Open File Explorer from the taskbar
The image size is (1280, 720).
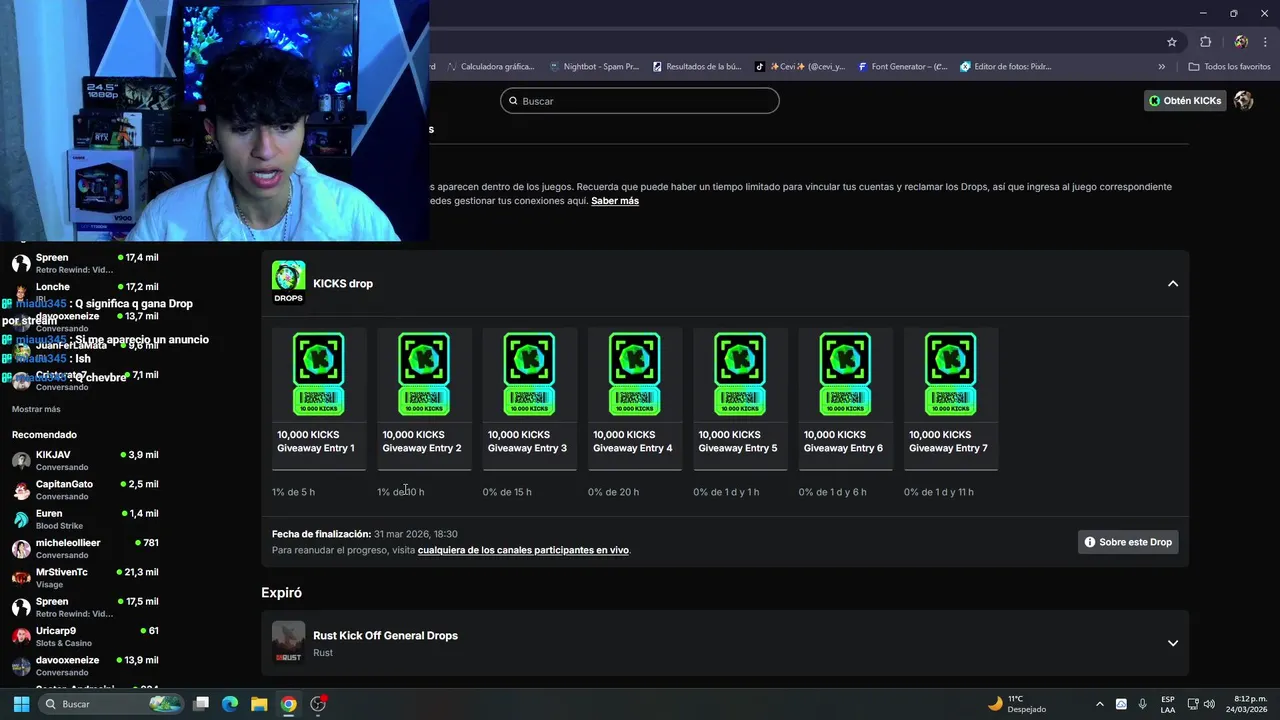point(259,704)
